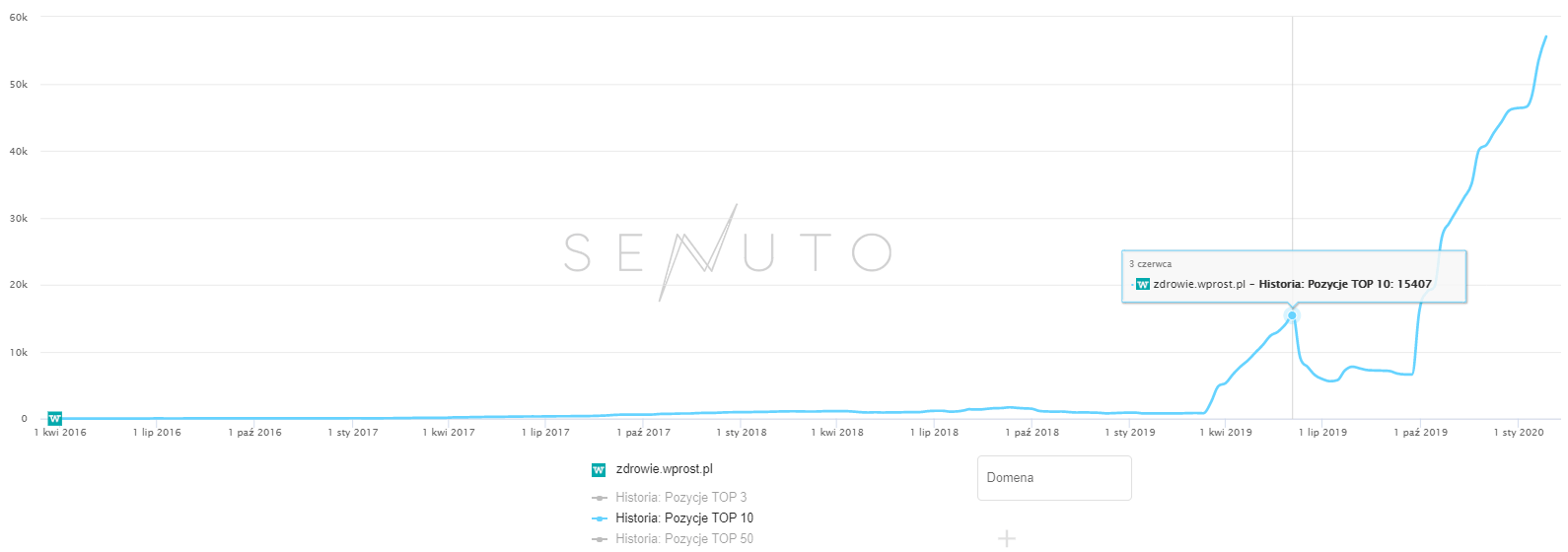The width and height of the screenshot is (1568, 552).
Task: Enable the Historia: Pozycje TOP 50 series
Action: 683,539
